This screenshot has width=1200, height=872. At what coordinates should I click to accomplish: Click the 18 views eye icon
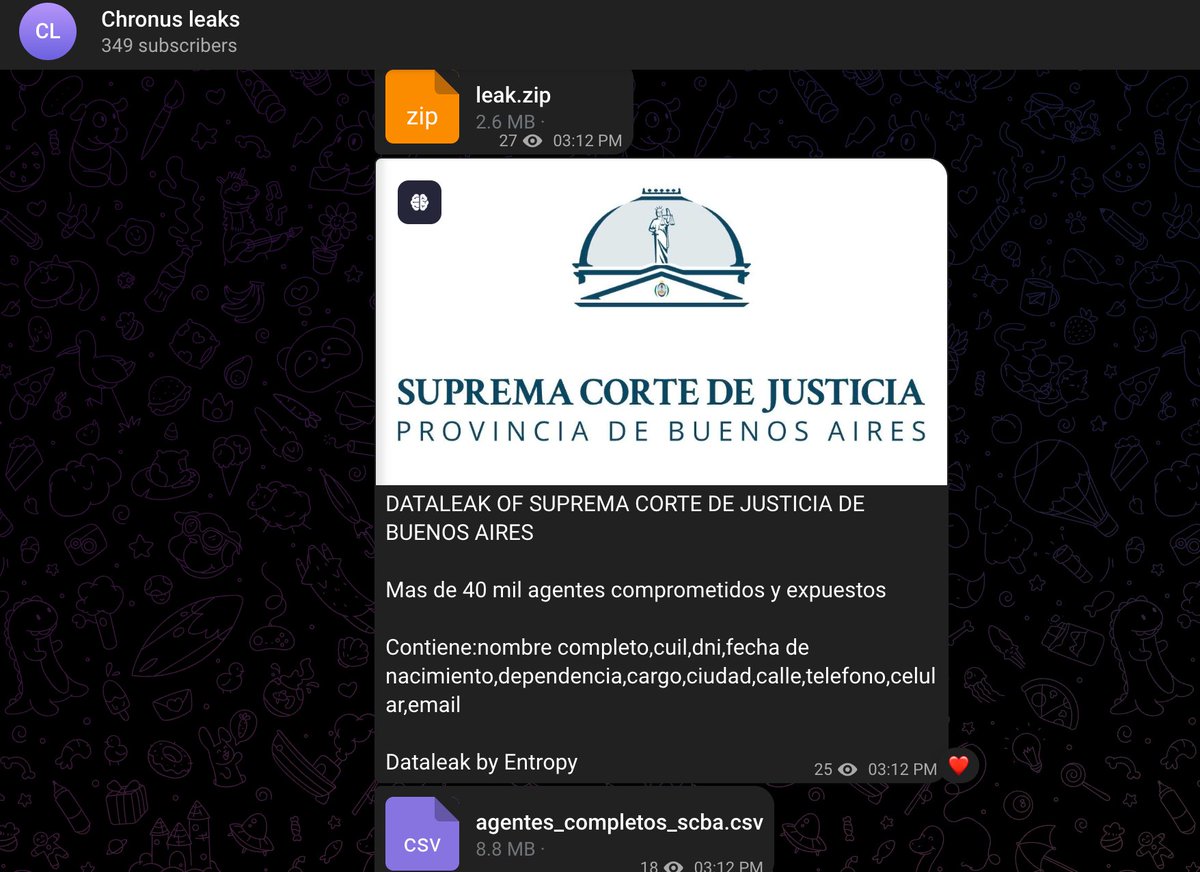coord(675,866)
